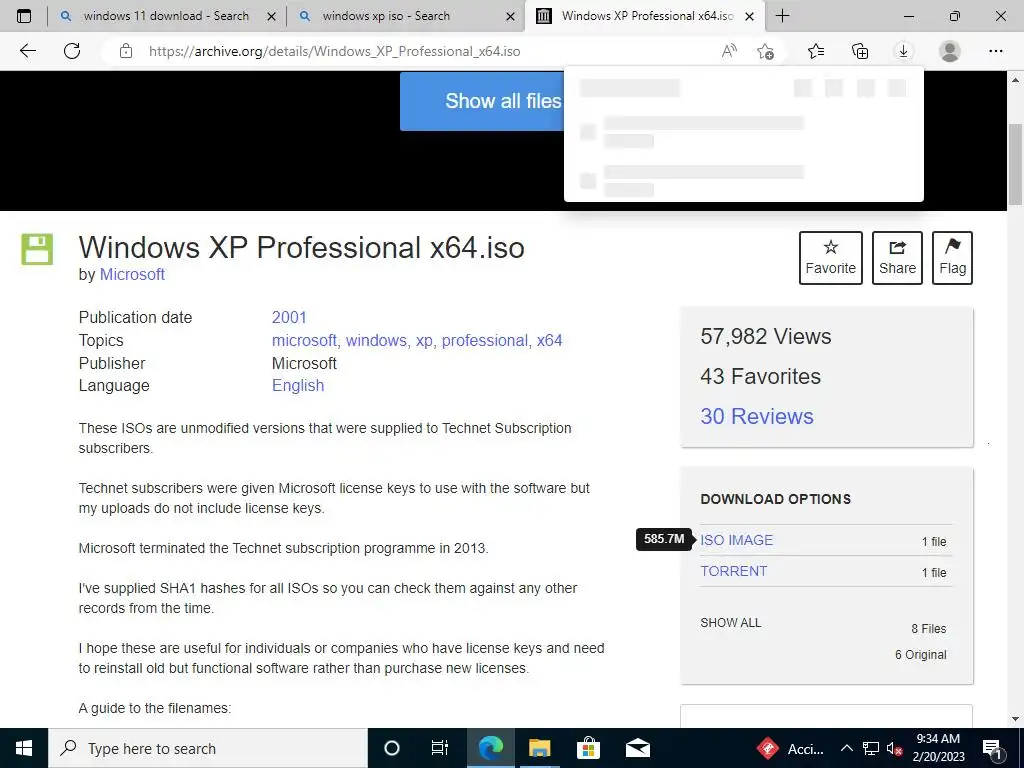Open Microsoft Store from the taskbar

pyautogui.click(x=588, y=748)
